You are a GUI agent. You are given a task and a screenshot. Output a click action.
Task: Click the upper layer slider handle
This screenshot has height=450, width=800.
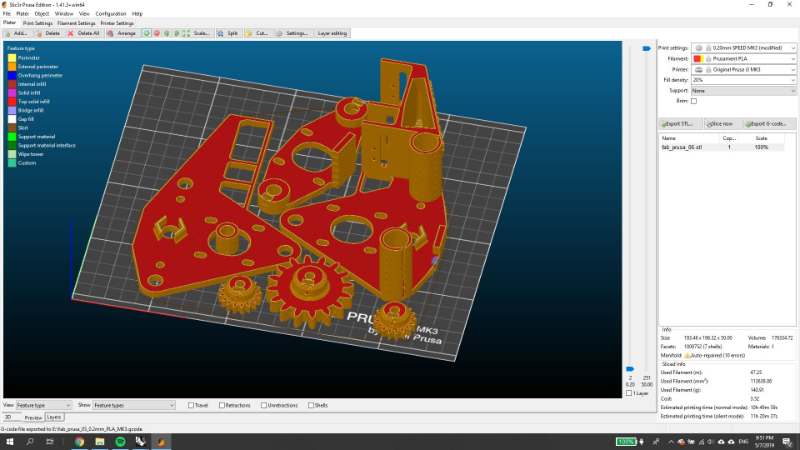pos(646,48)
